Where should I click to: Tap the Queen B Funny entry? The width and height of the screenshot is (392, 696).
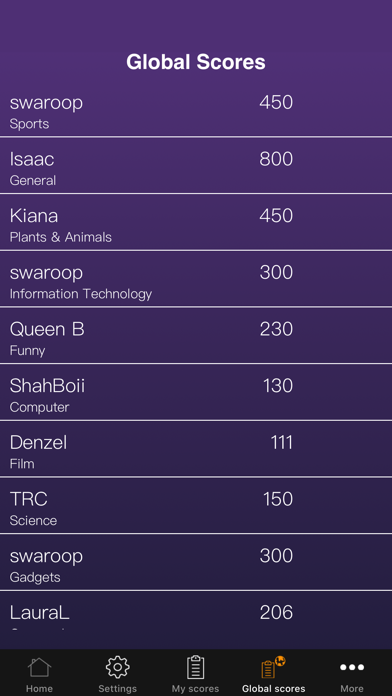196,336
